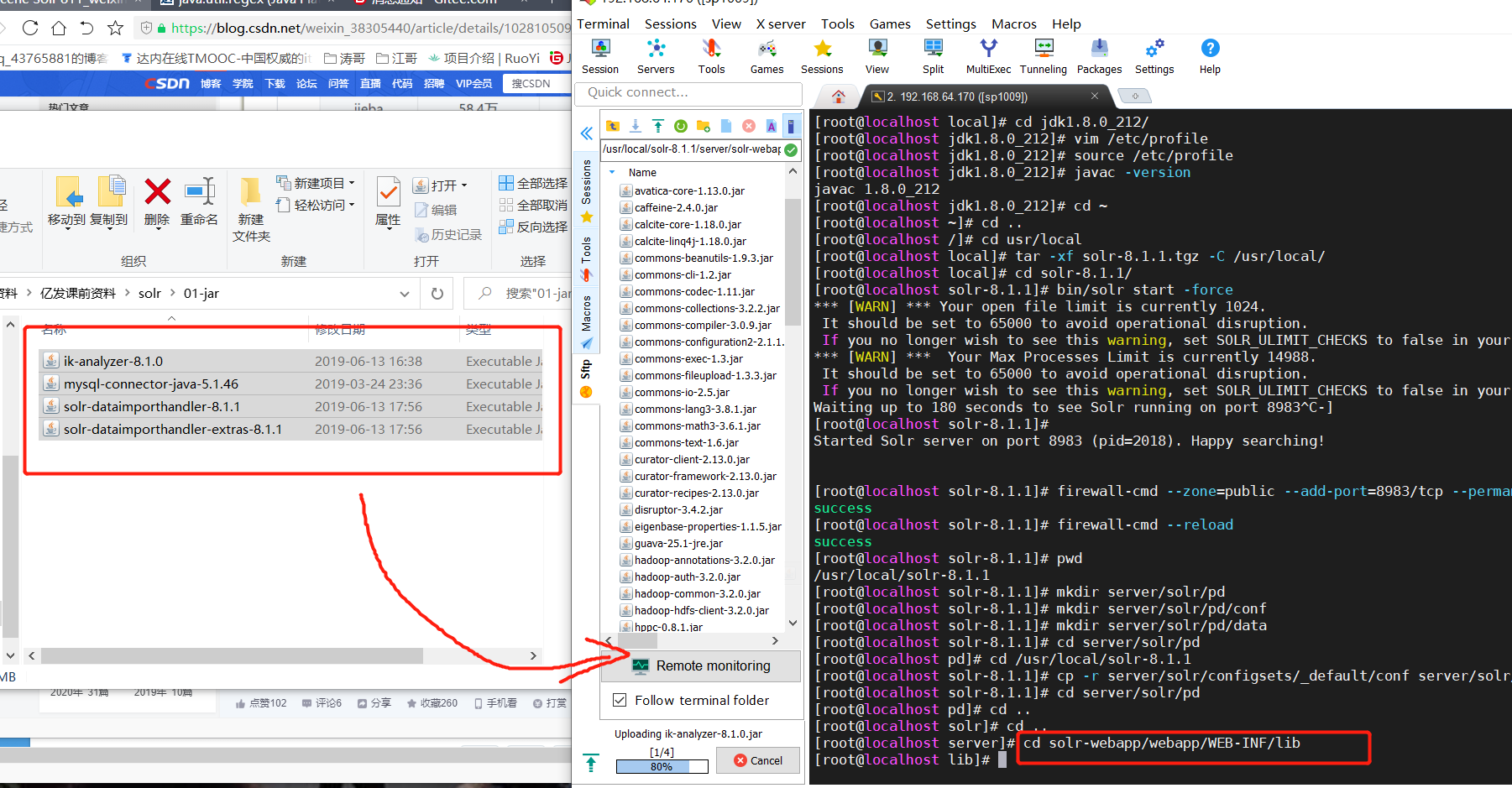Open the Packages toolbar icon
Screen dimensions: 1512x788
pyautogui.click(x=1099, y=56)
